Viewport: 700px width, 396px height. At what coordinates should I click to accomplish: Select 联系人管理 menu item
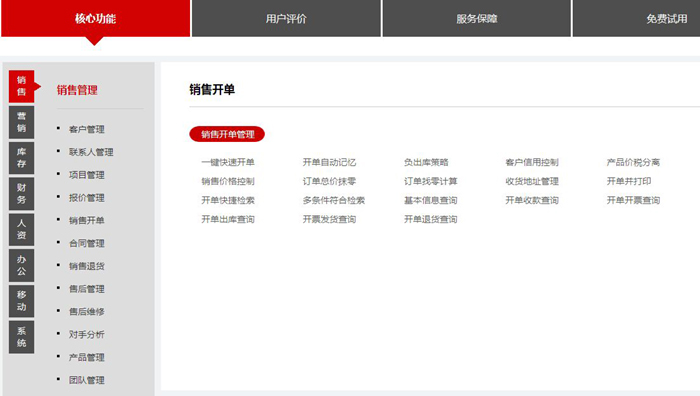91,152
